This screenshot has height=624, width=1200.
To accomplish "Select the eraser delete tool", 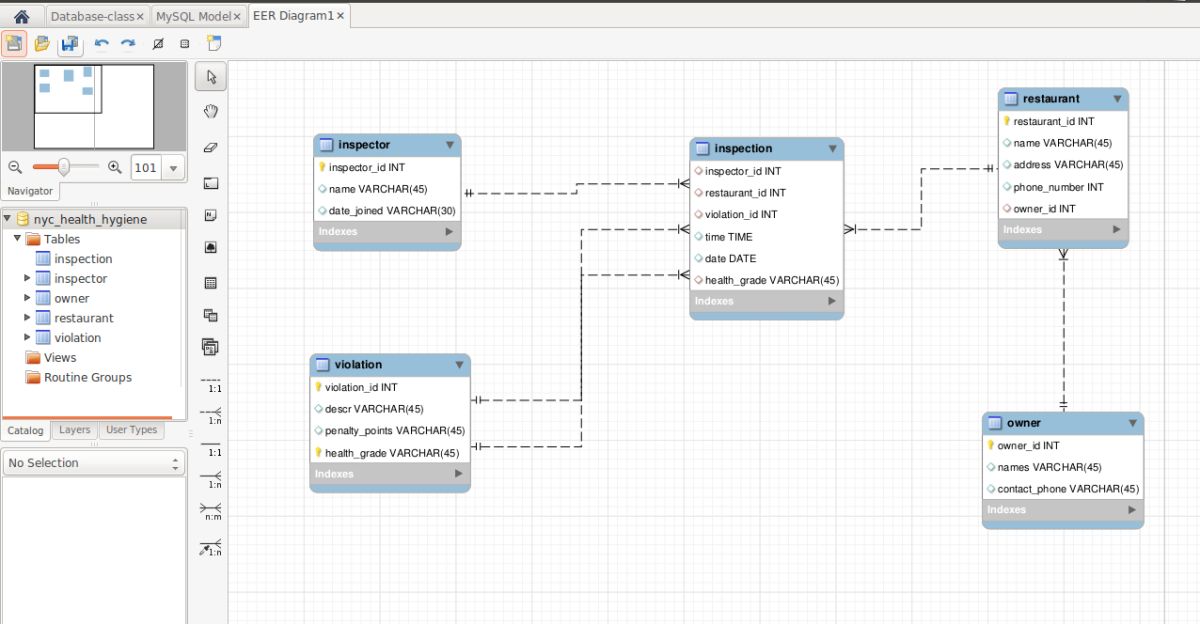I will pyautogui.click(x=210, y=146).
